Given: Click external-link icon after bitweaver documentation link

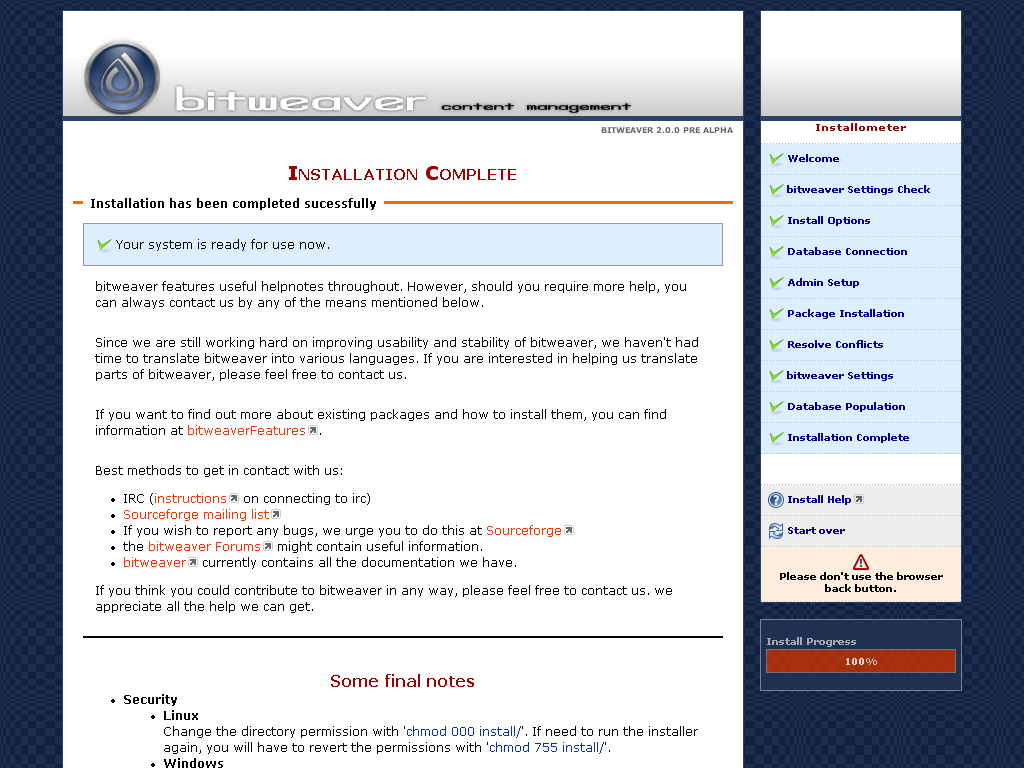Looking at the screenshot, I should coord(193,562).
